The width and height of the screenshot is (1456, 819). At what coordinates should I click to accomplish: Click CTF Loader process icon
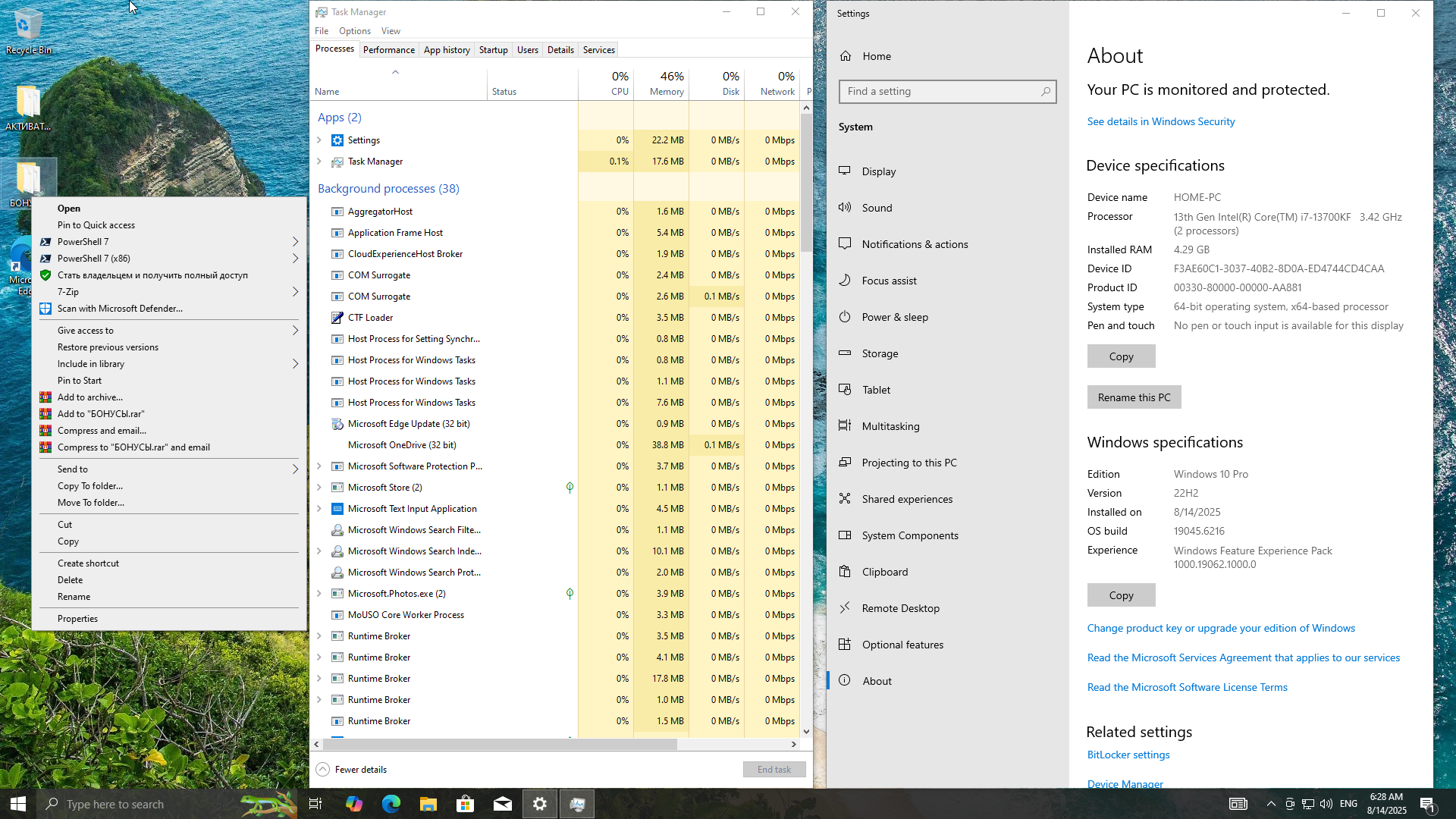click(x=337, y=318)
